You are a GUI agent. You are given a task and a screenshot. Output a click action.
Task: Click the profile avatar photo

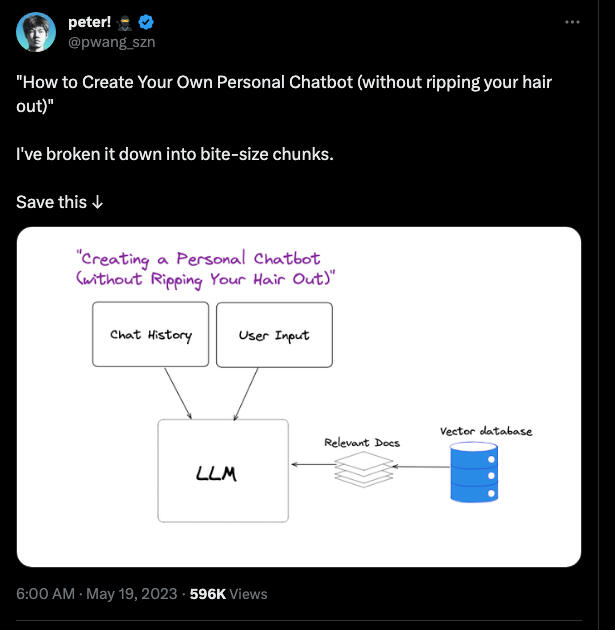pos(35,31)
